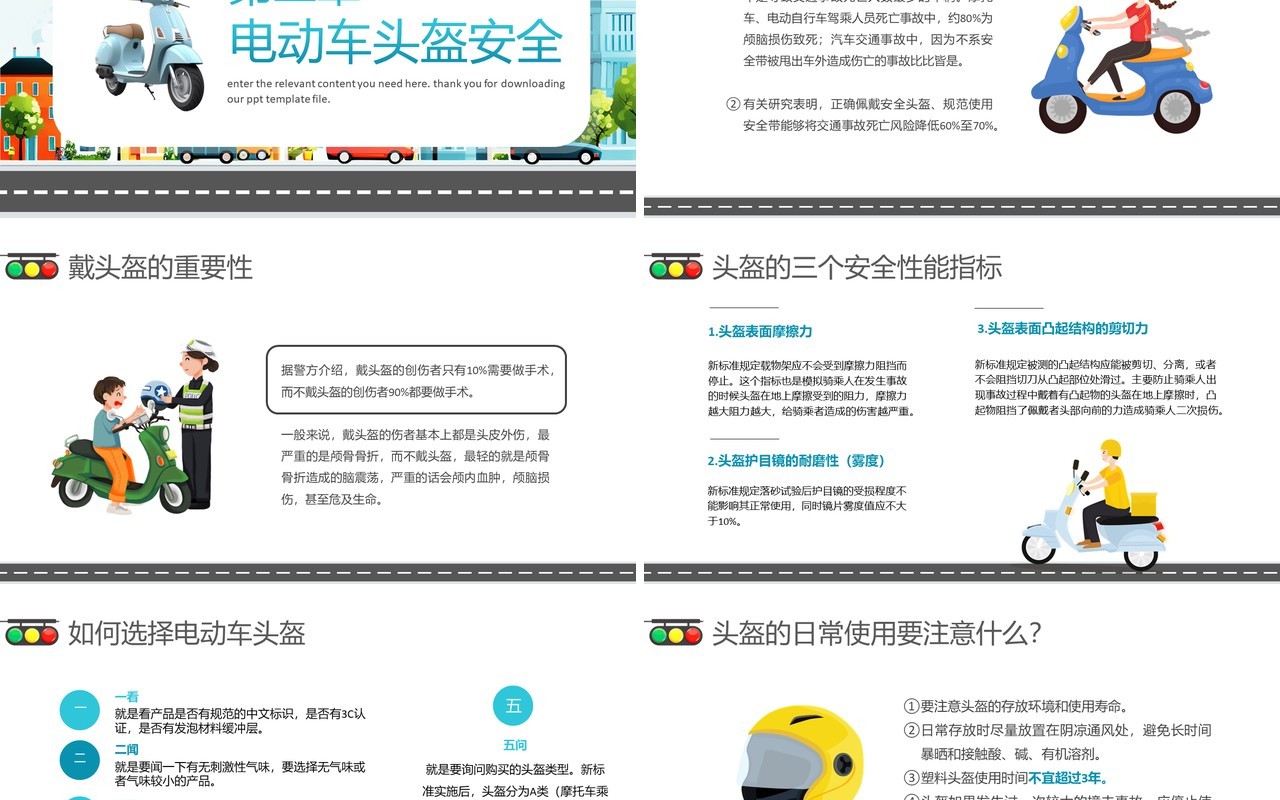Select the heading 头盔的日常使用要注意什么？
This screenshot has width=1280, height=800.
[x=878, y=633]
